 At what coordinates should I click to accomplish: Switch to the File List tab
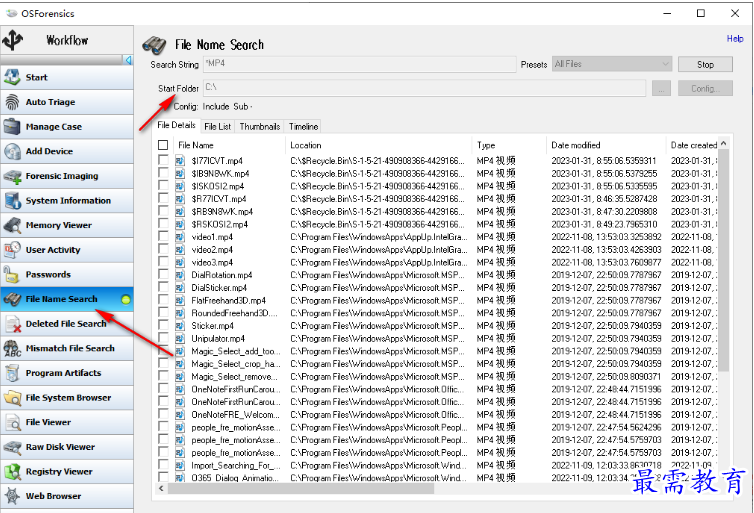[217, 126]
